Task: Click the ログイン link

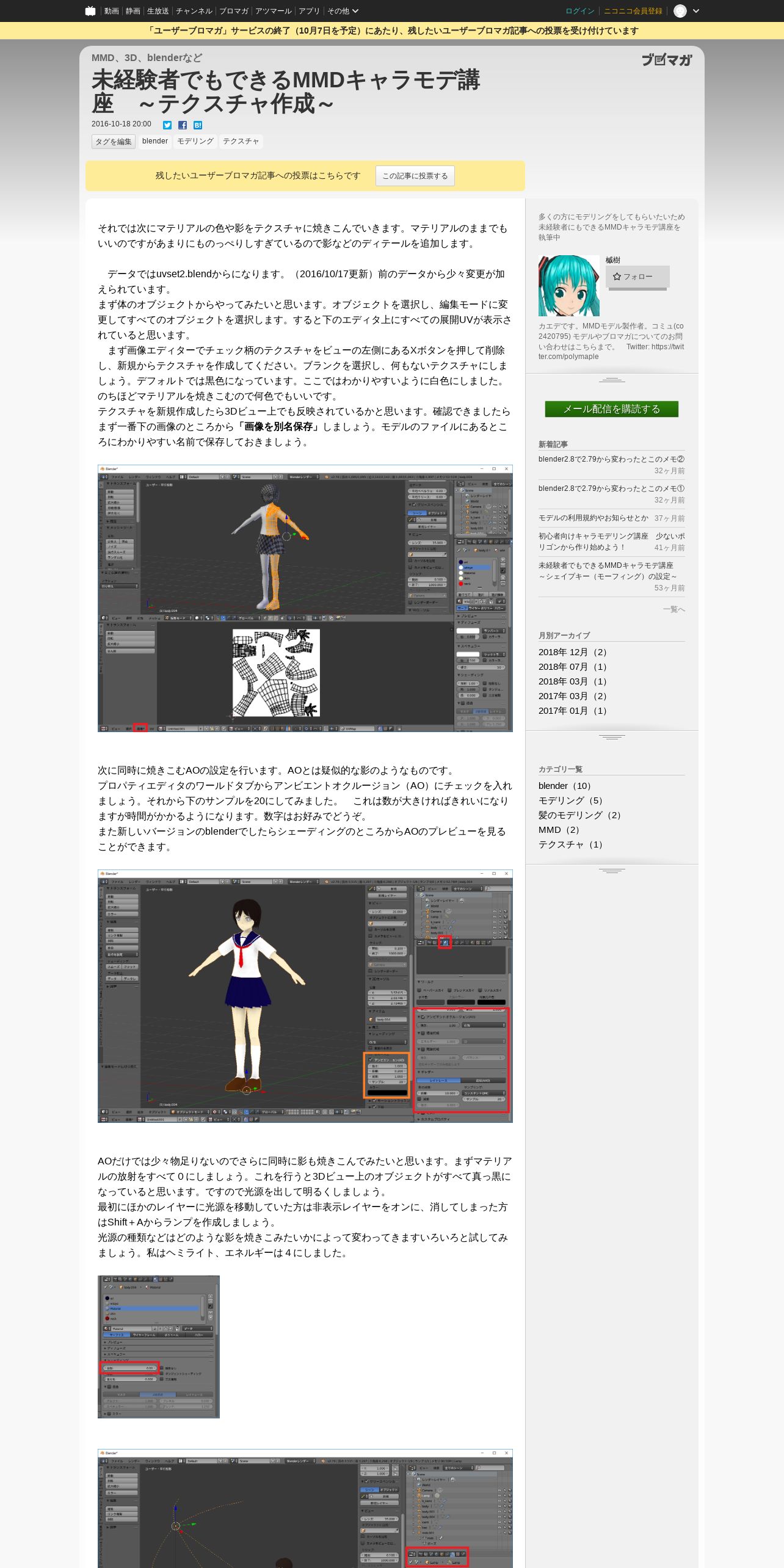Action: point(579,11)
